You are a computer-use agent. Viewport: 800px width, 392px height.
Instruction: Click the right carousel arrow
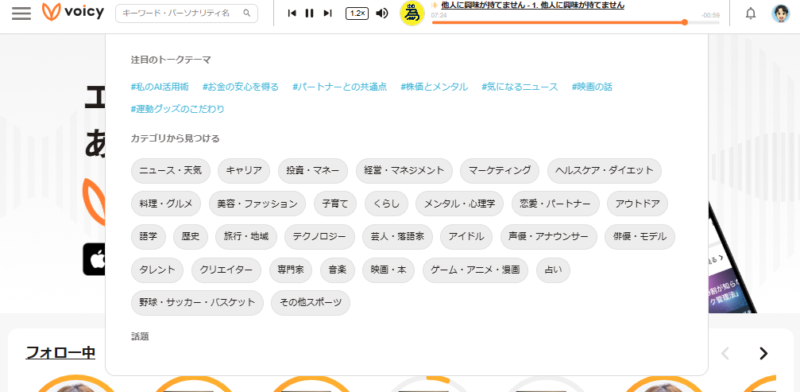(x=763, y=353)
